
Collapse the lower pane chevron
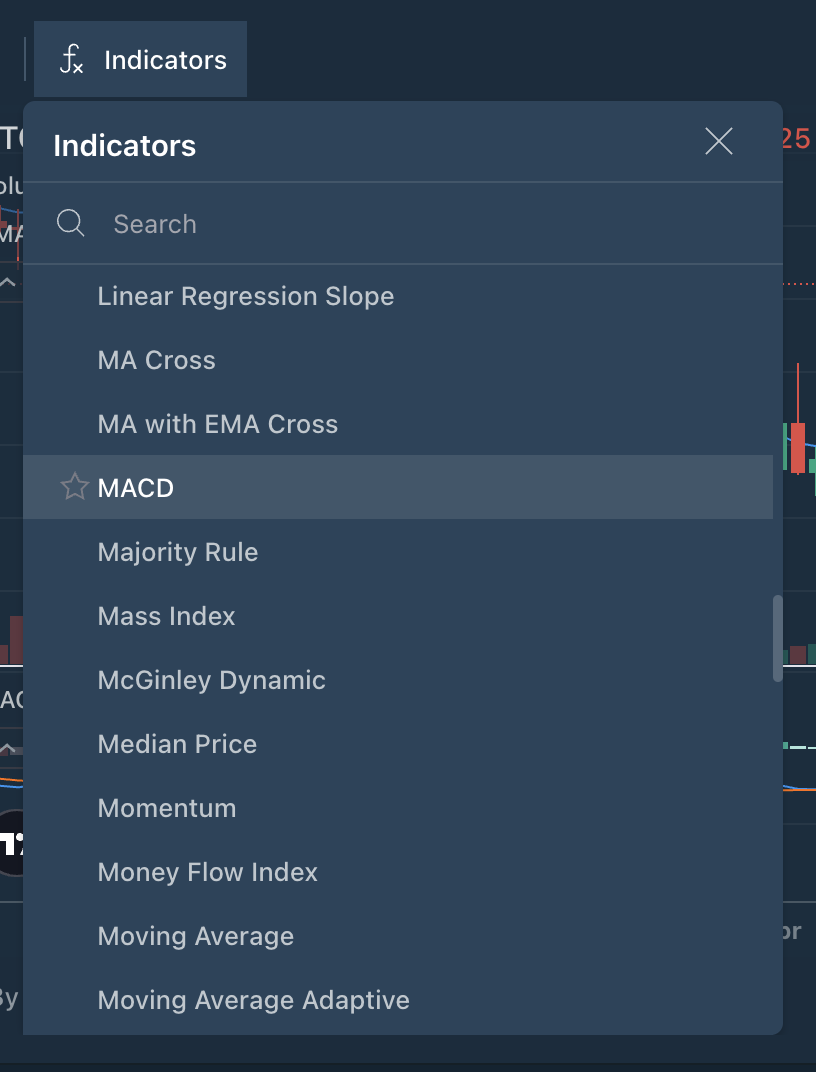[x=8, y=748]
